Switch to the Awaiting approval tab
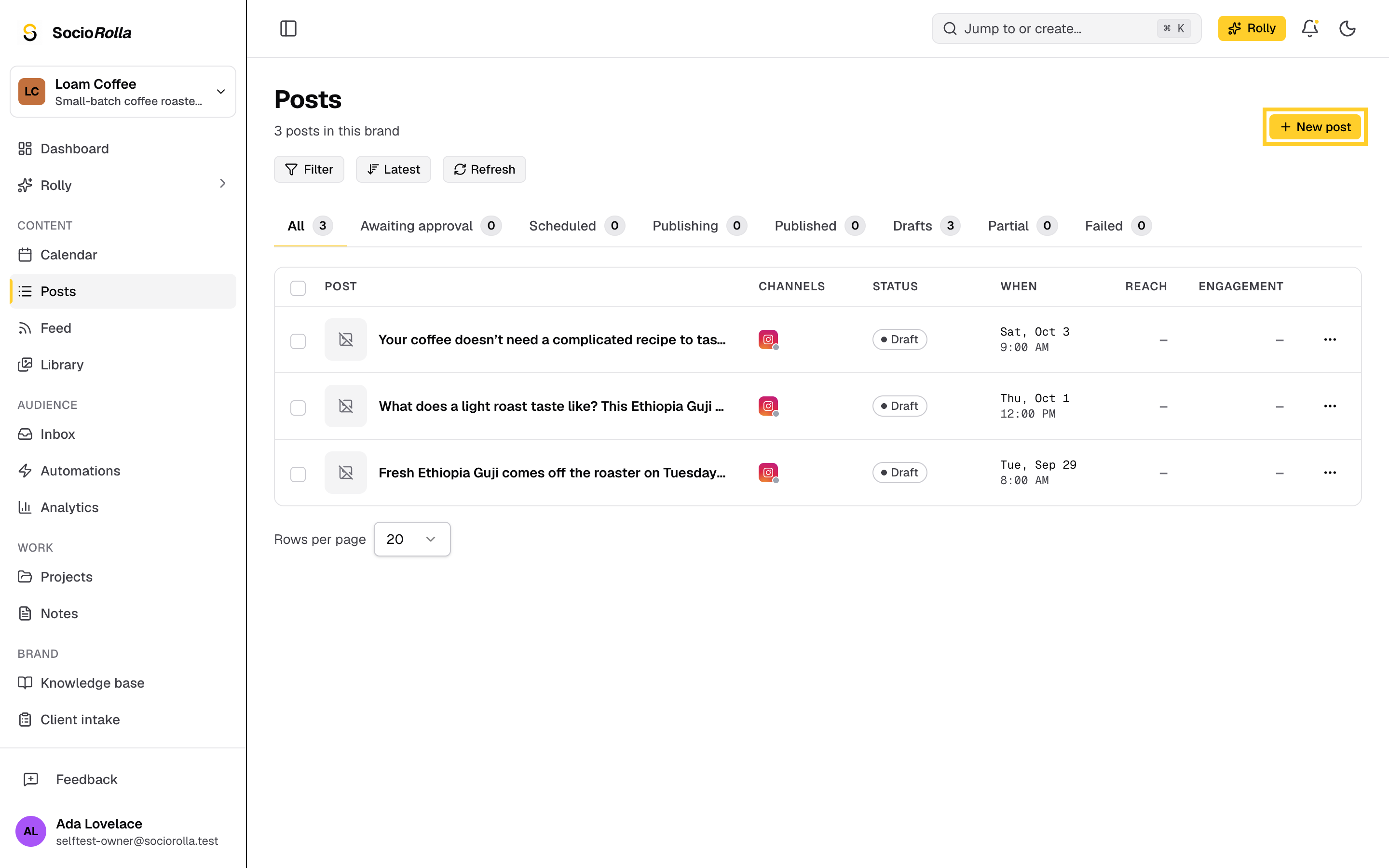Screen dimensions: 1389x868 click(x=431, y=226)
